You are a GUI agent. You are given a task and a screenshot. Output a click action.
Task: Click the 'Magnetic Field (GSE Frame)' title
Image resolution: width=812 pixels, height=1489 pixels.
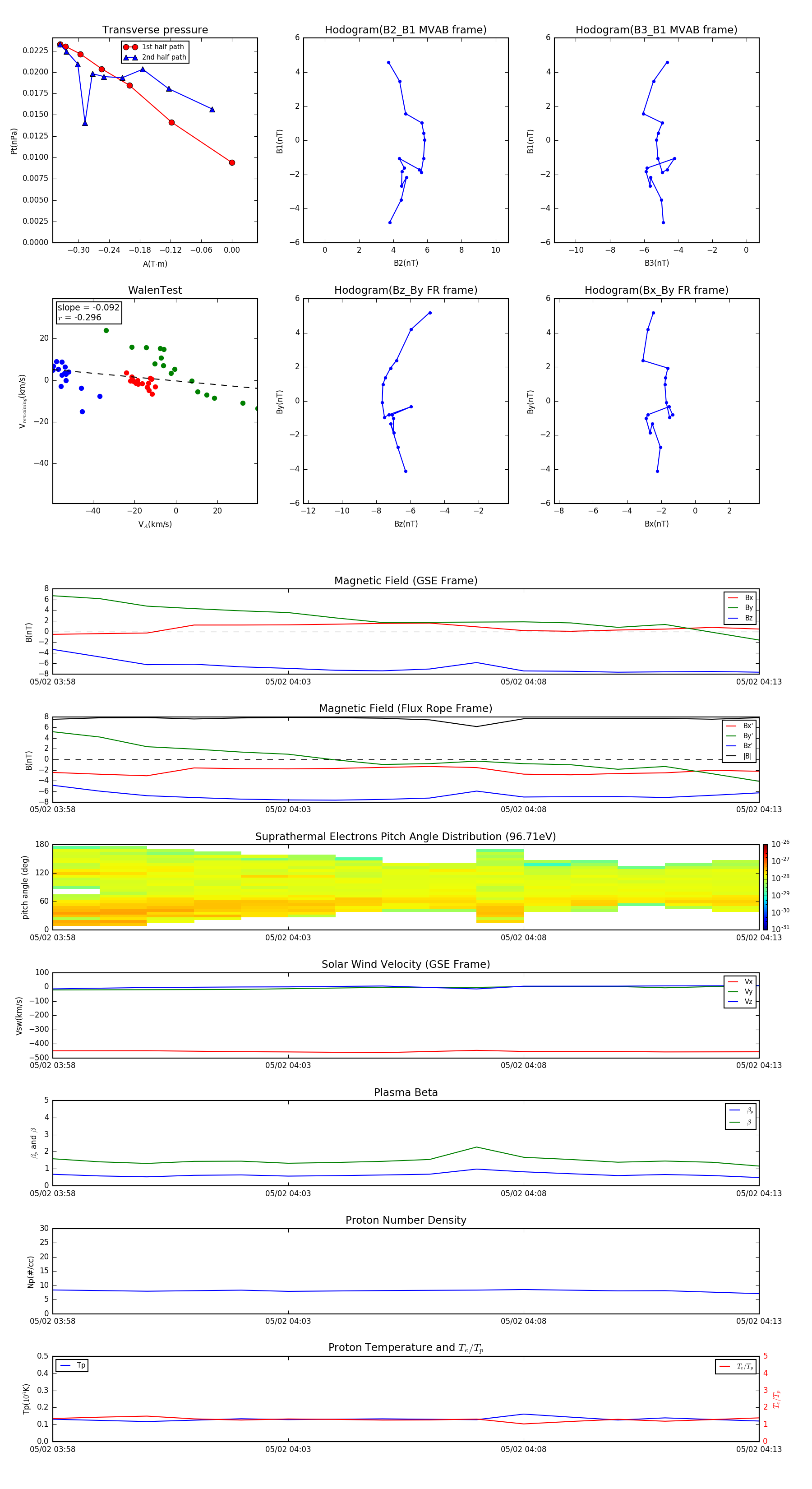pos(406,581)
